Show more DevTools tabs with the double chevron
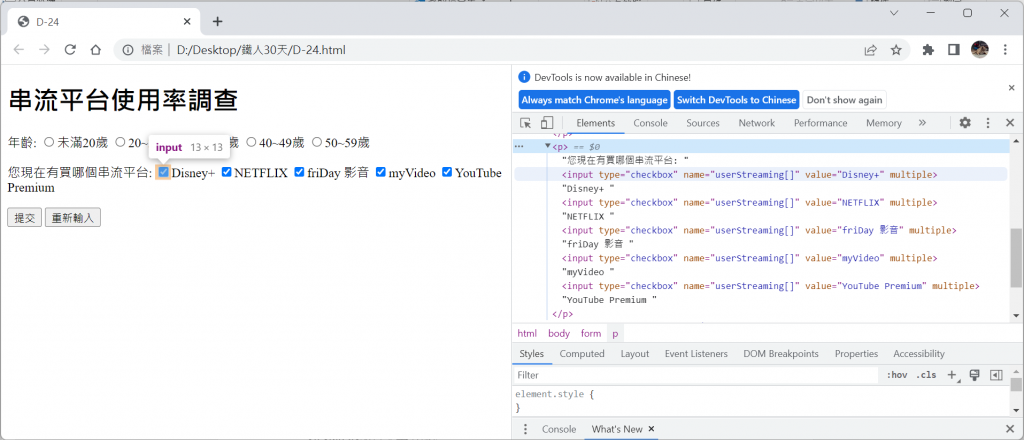Image resolution: width=1024 pixels, height=440 pixels. pyautogui.click(x=922, y=123)
